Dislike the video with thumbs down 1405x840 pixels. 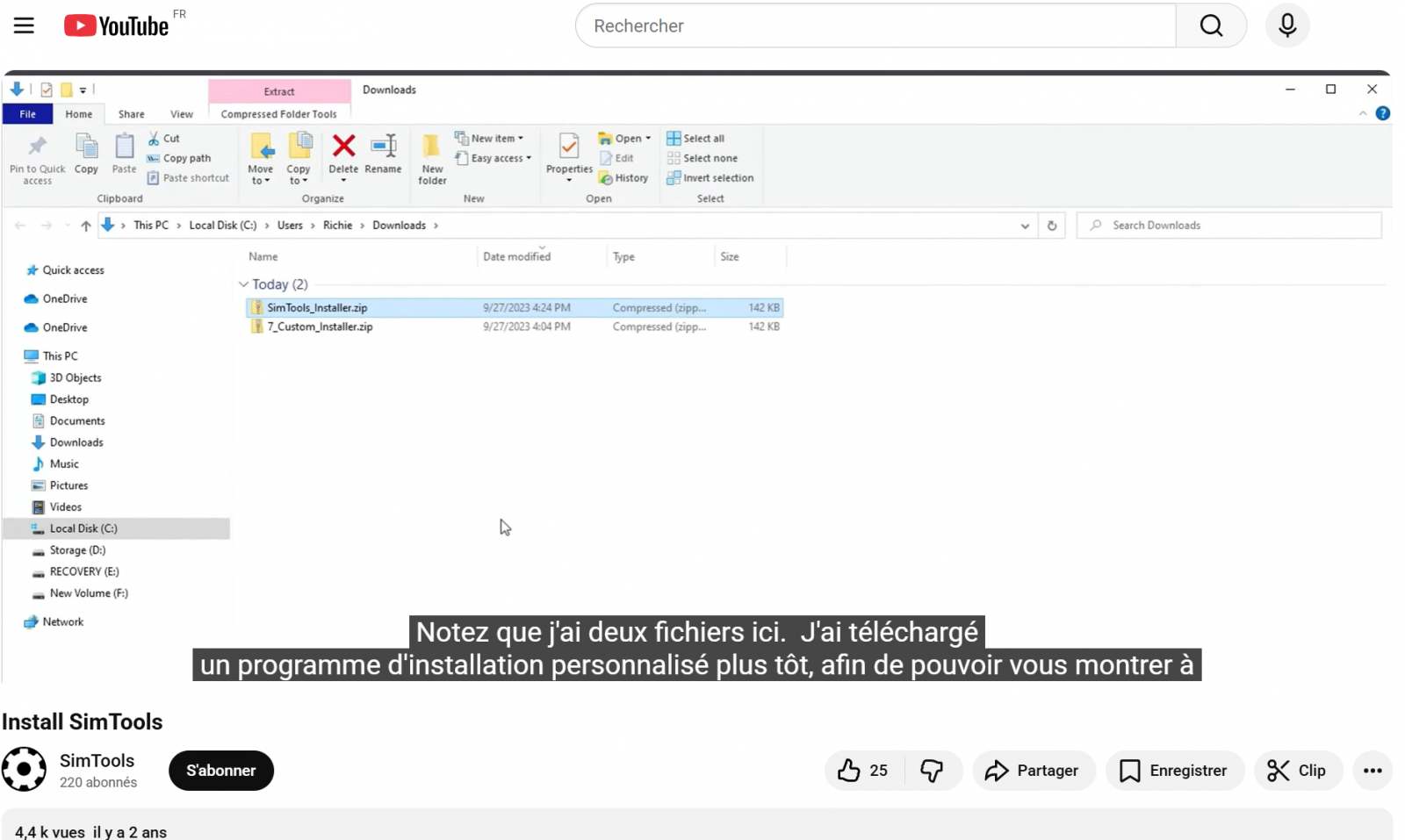932,771
